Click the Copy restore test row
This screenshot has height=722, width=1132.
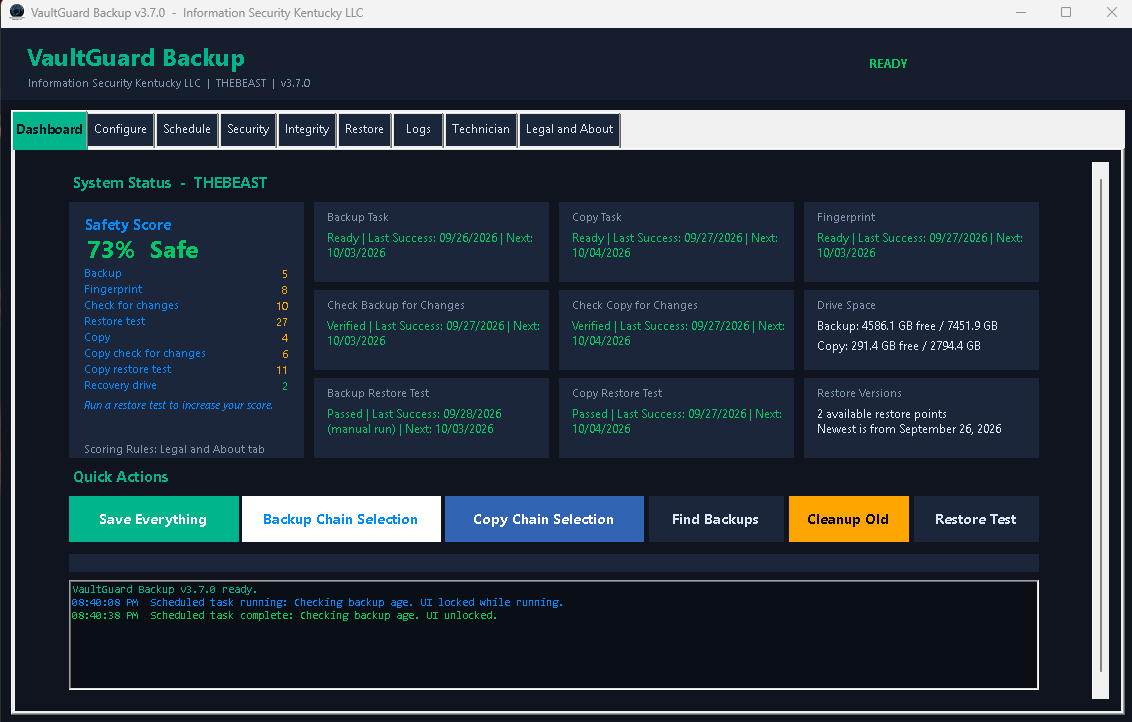[186, 369]
